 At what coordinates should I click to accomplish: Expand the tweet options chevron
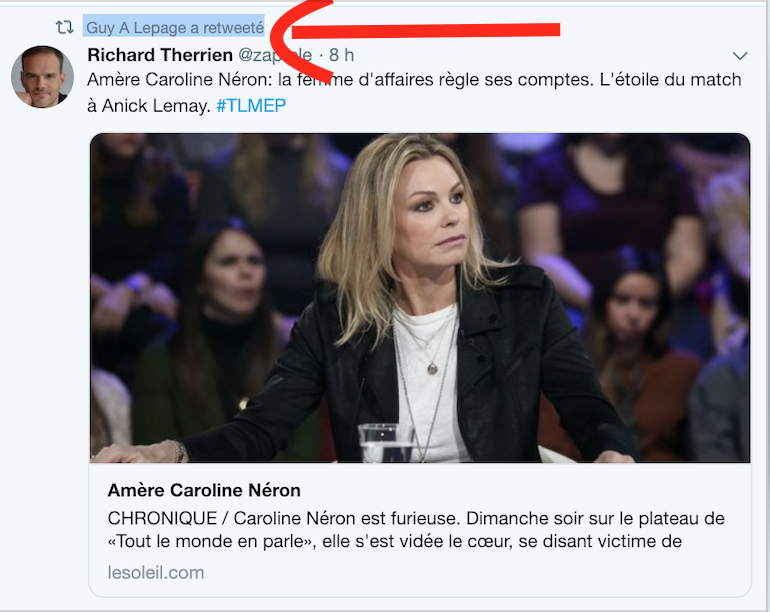pyautogui.click(x=740, y=56)
